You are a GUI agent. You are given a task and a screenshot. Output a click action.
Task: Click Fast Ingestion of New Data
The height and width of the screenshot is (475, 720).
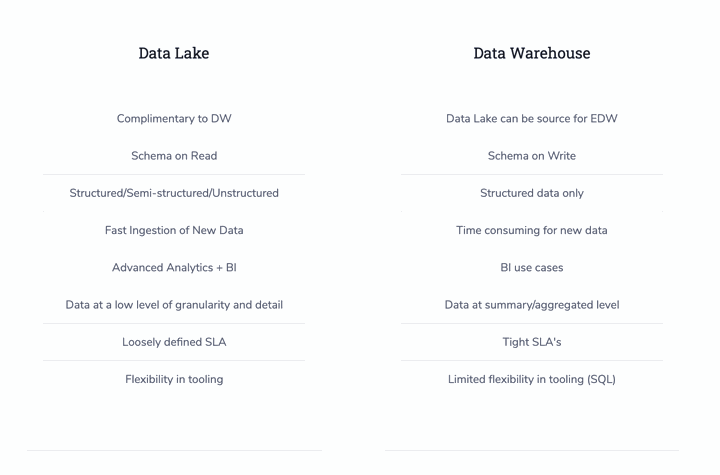click(x=174, y=230)
